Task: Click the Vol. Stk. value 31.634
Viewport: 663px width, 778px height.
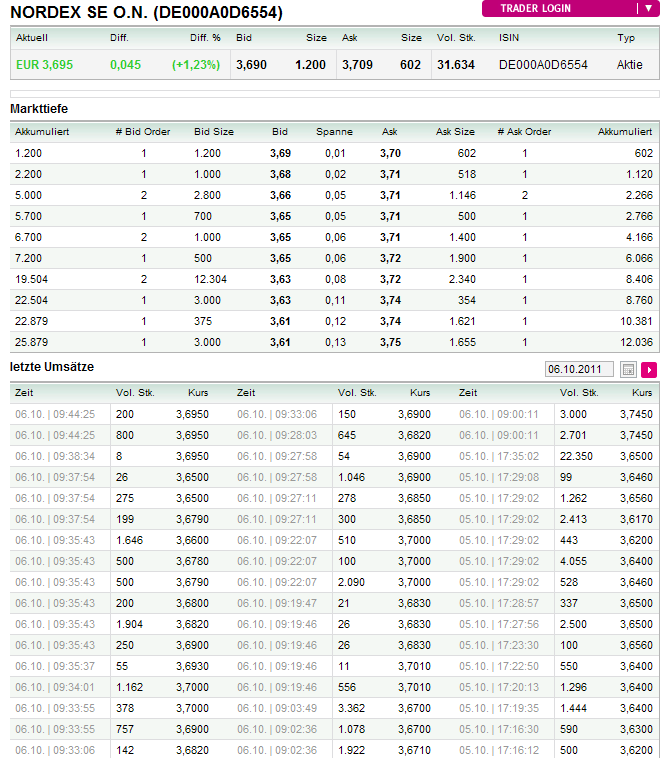Action: coord(455,65)
